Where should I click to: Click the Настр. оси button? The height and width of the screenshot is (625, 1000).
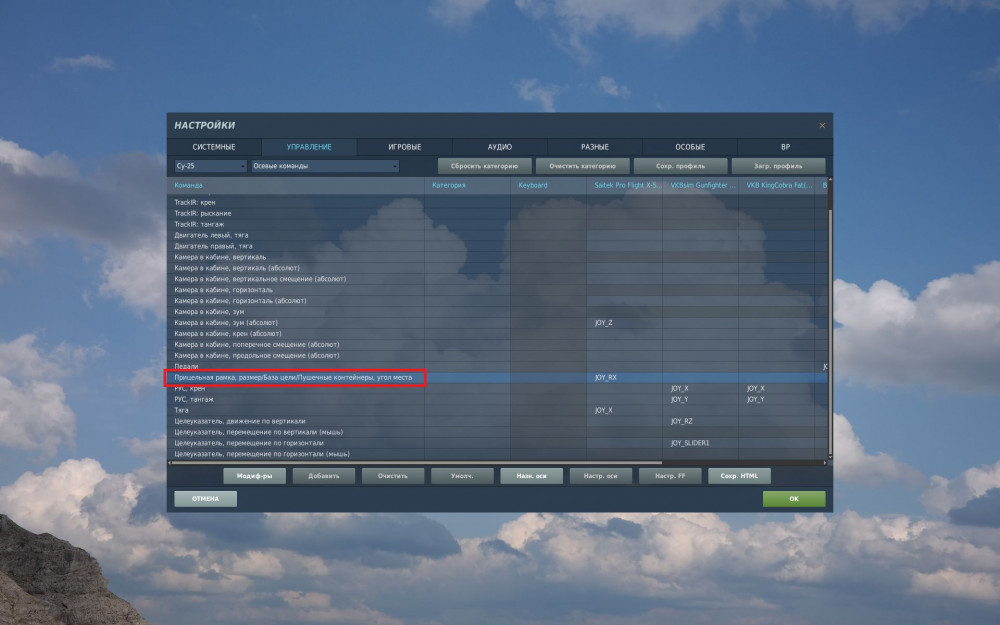coord(601,476)
